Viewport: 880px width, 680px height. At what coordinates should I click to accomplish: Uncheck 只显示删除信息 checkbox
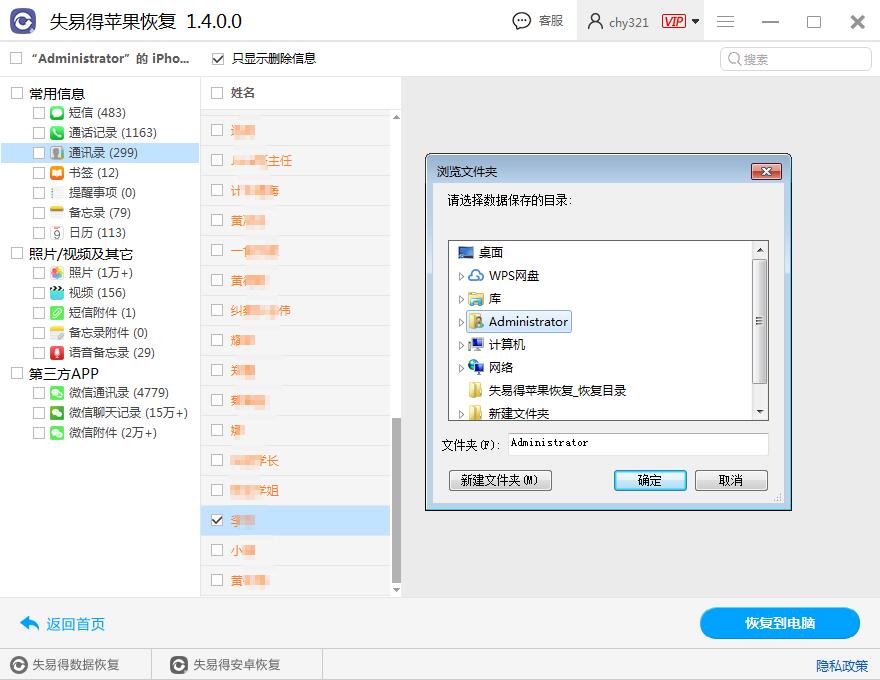(218, 58)
